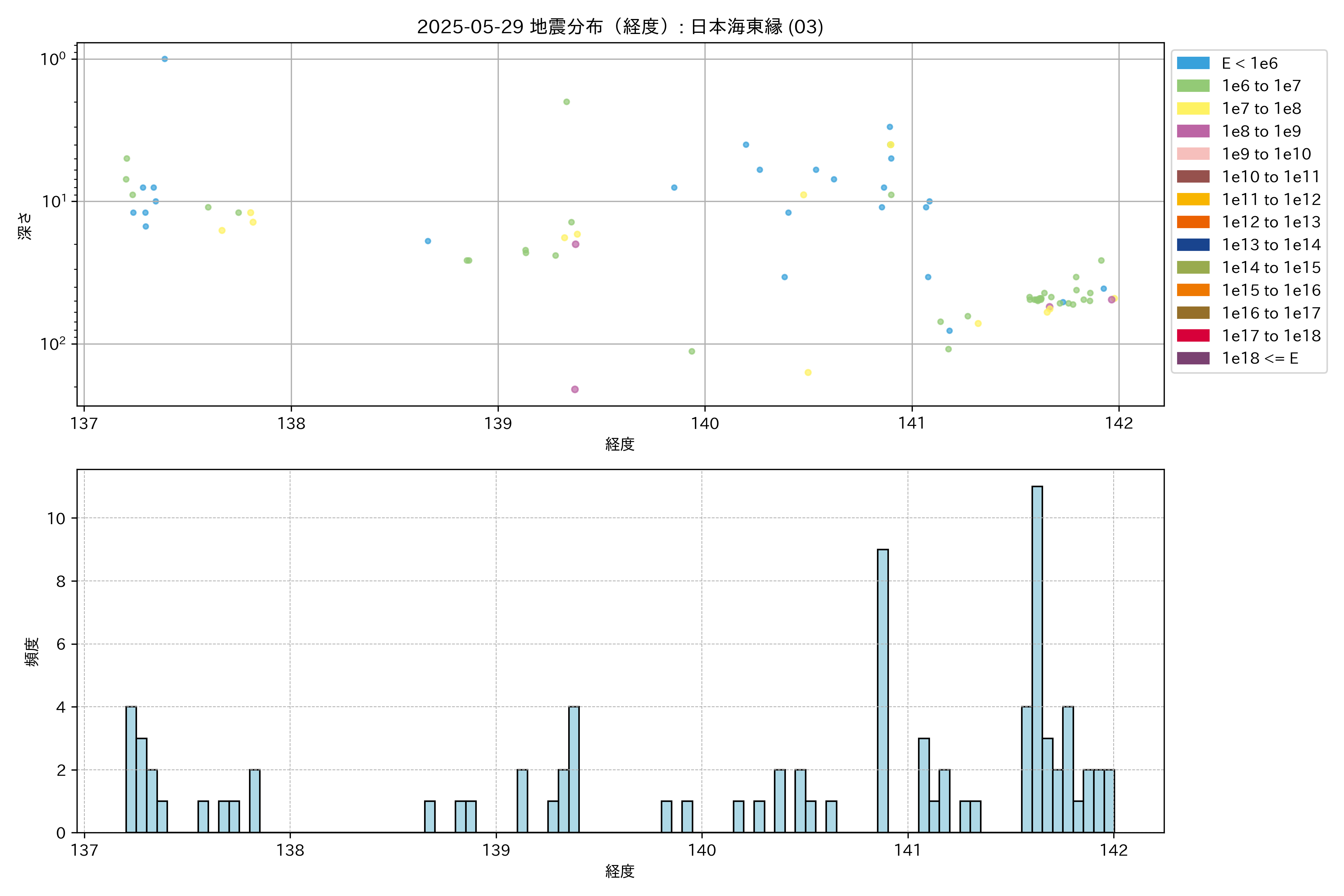Click the purple point at the scatter plot's bottom
Screen dimensions: 1344x896
click(575, 389)
